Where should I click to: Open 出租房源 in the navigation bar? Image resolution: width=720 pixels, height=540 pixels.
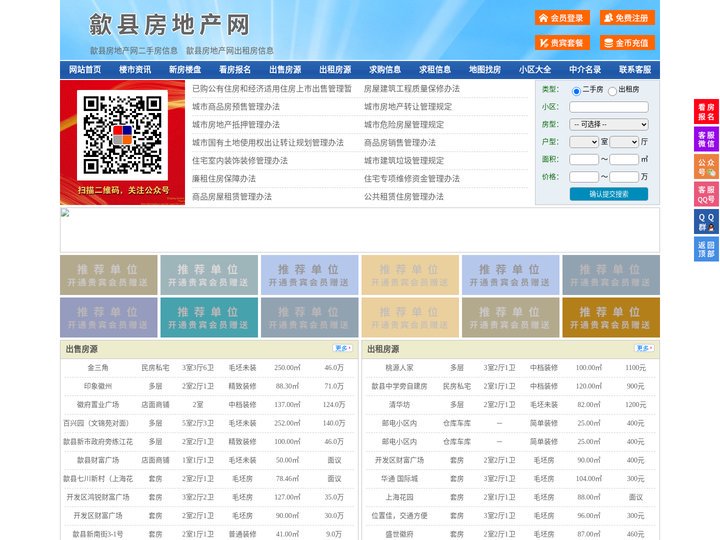pos(335,70)
